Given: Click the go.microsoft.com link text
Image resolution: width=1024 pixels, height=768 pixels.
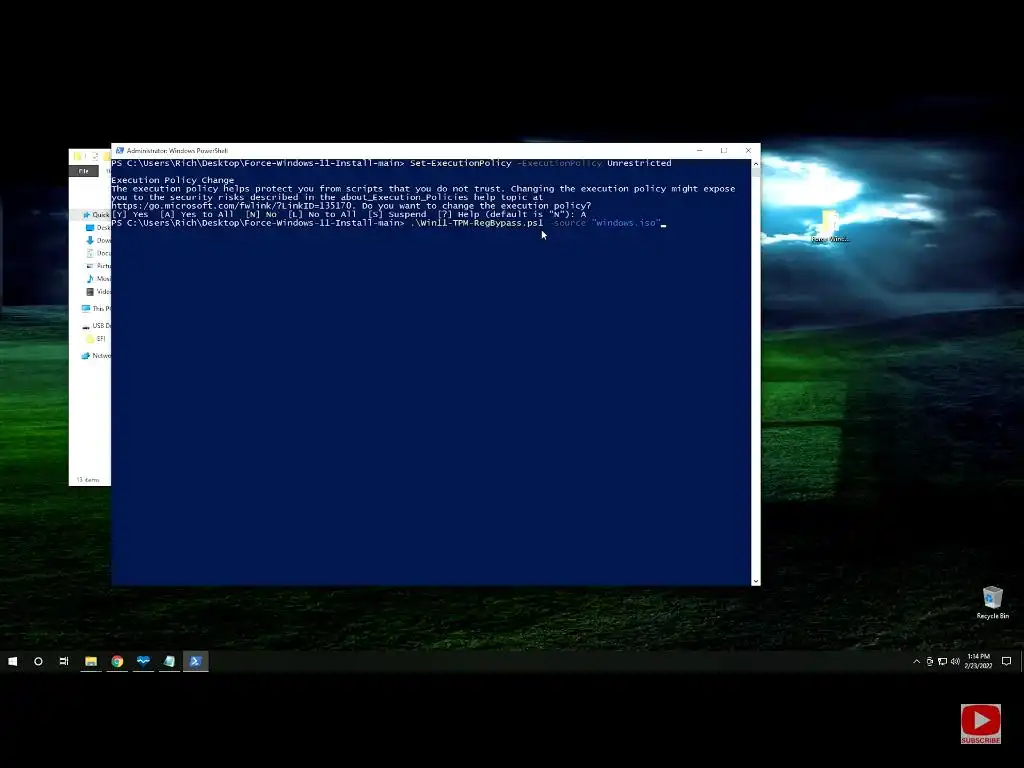Looking at the screenshot, I should click(x=232, y=206).
